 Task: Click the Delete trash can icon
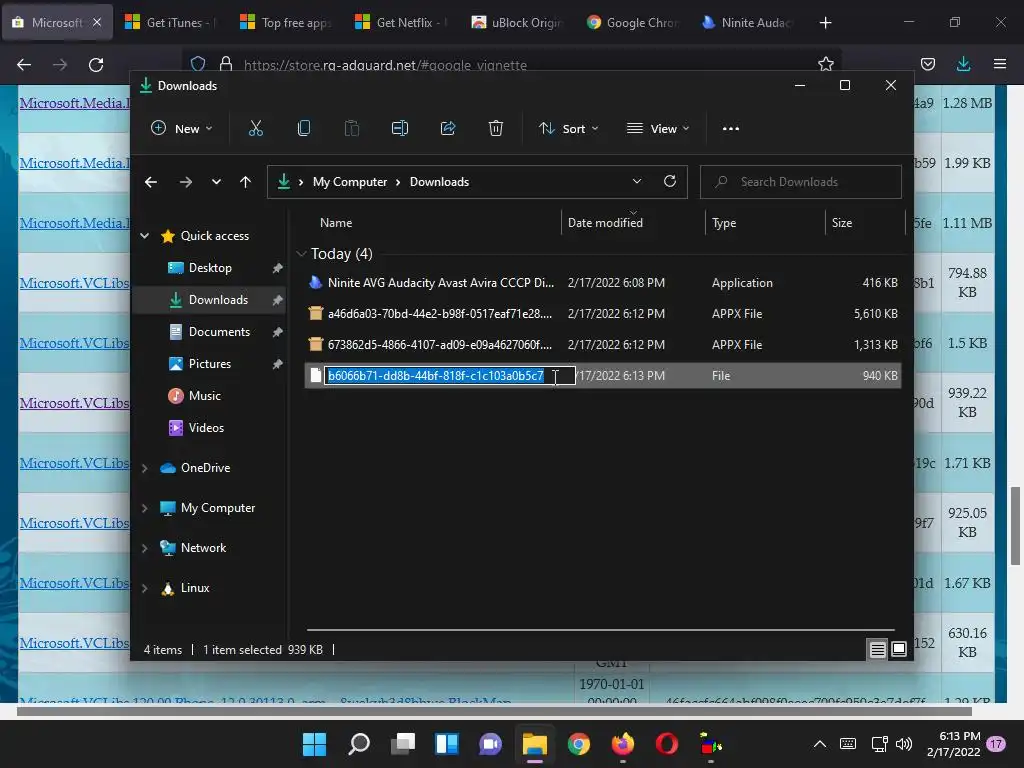tap(496, 129)
